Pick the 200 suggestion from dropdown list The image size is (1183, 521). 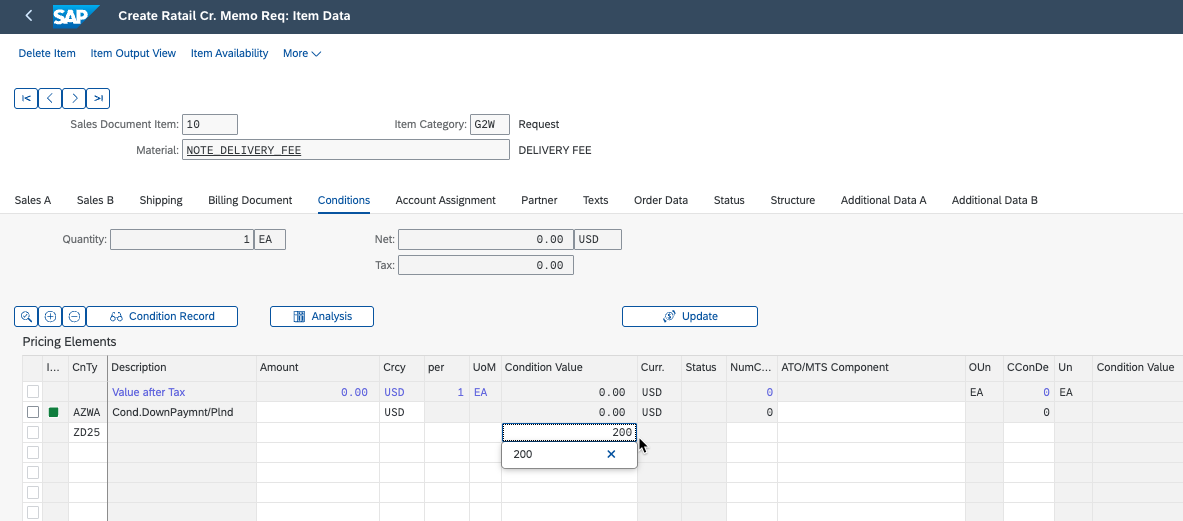tap(540, 454)
